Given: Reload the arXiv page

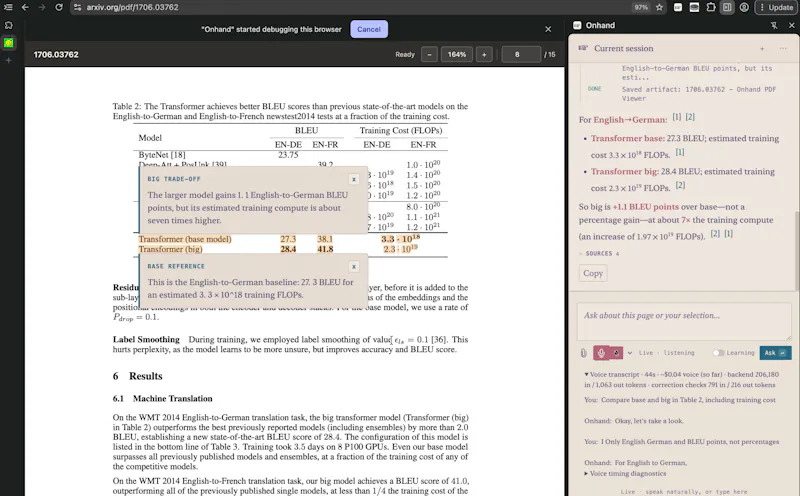Looking at the screenshot, I should tap(59, 7).
